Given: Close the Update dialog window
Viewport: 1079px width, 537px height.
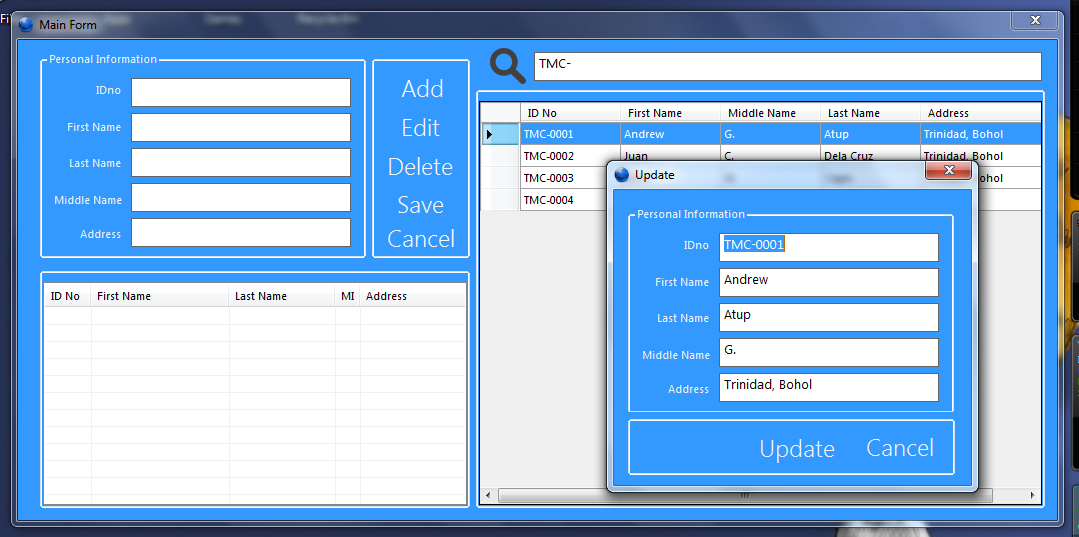Looking at the screenshot, I should pyautogui.click(x=948, y=170).
